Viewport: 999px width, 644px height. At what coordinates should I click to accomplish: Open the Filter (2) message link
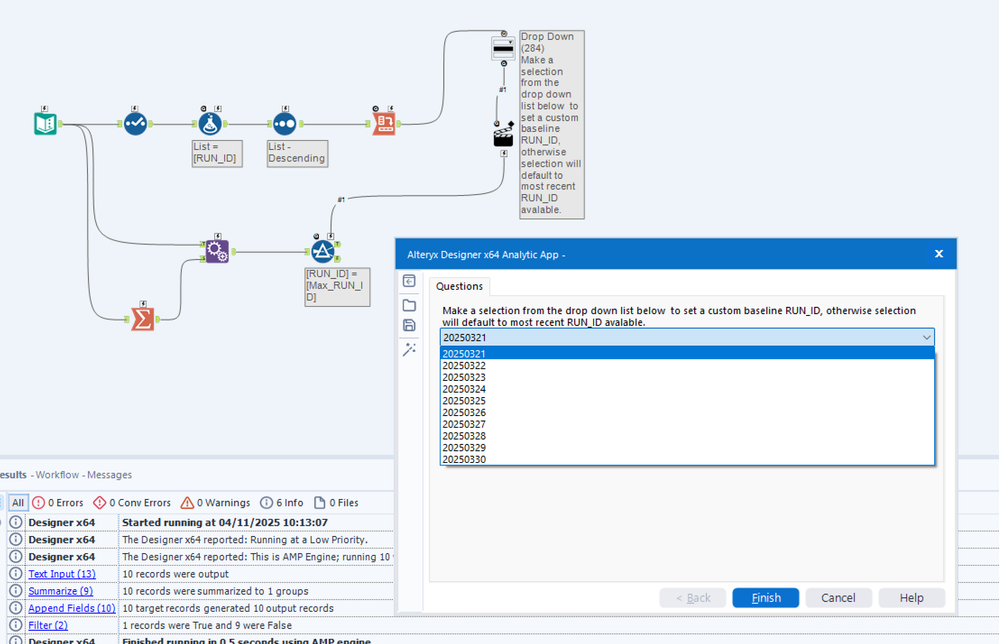(48, 626)
